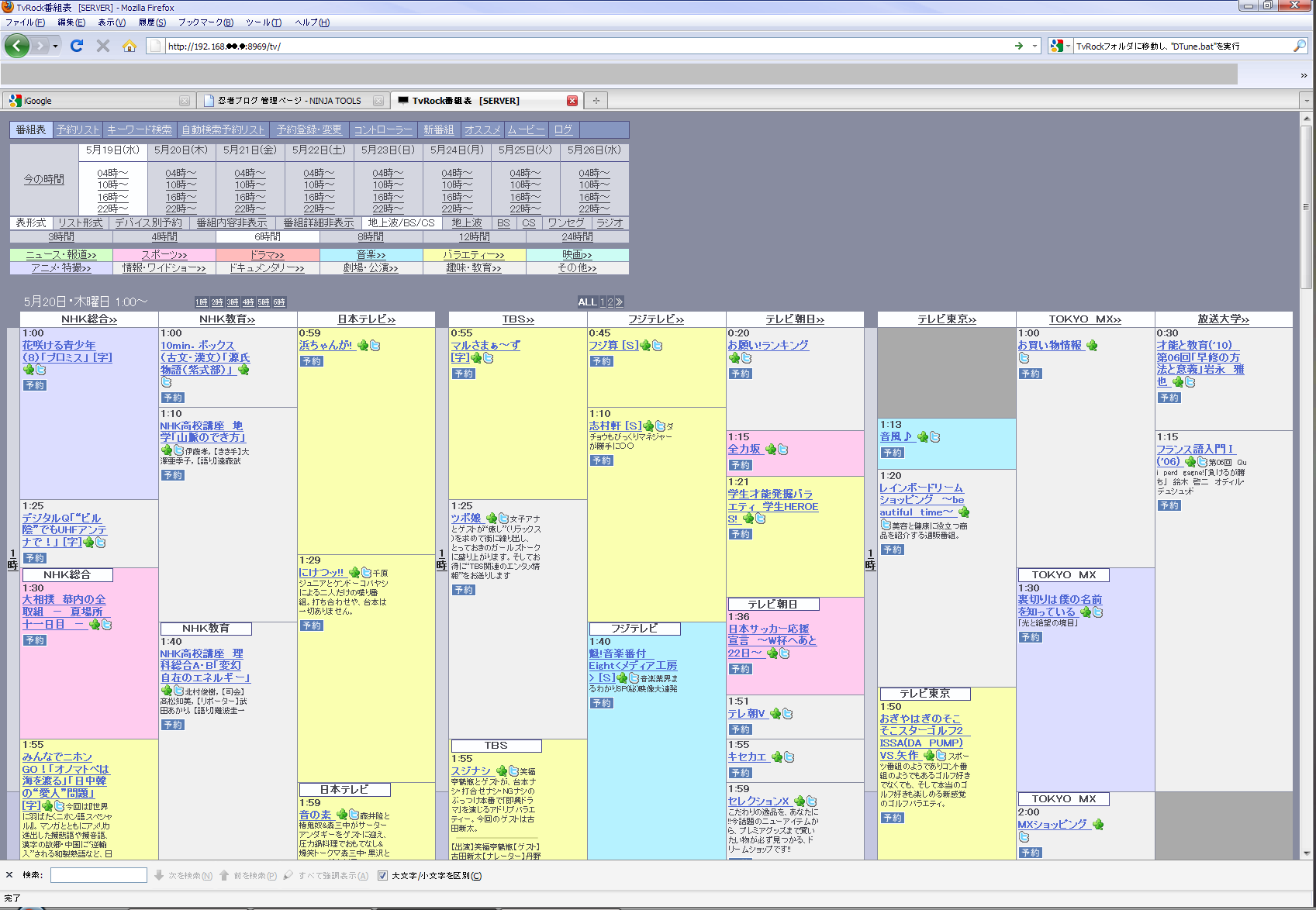Select ラジオ broadcast type
This screenshot has width=1316, height=910.
pos(610,222)
